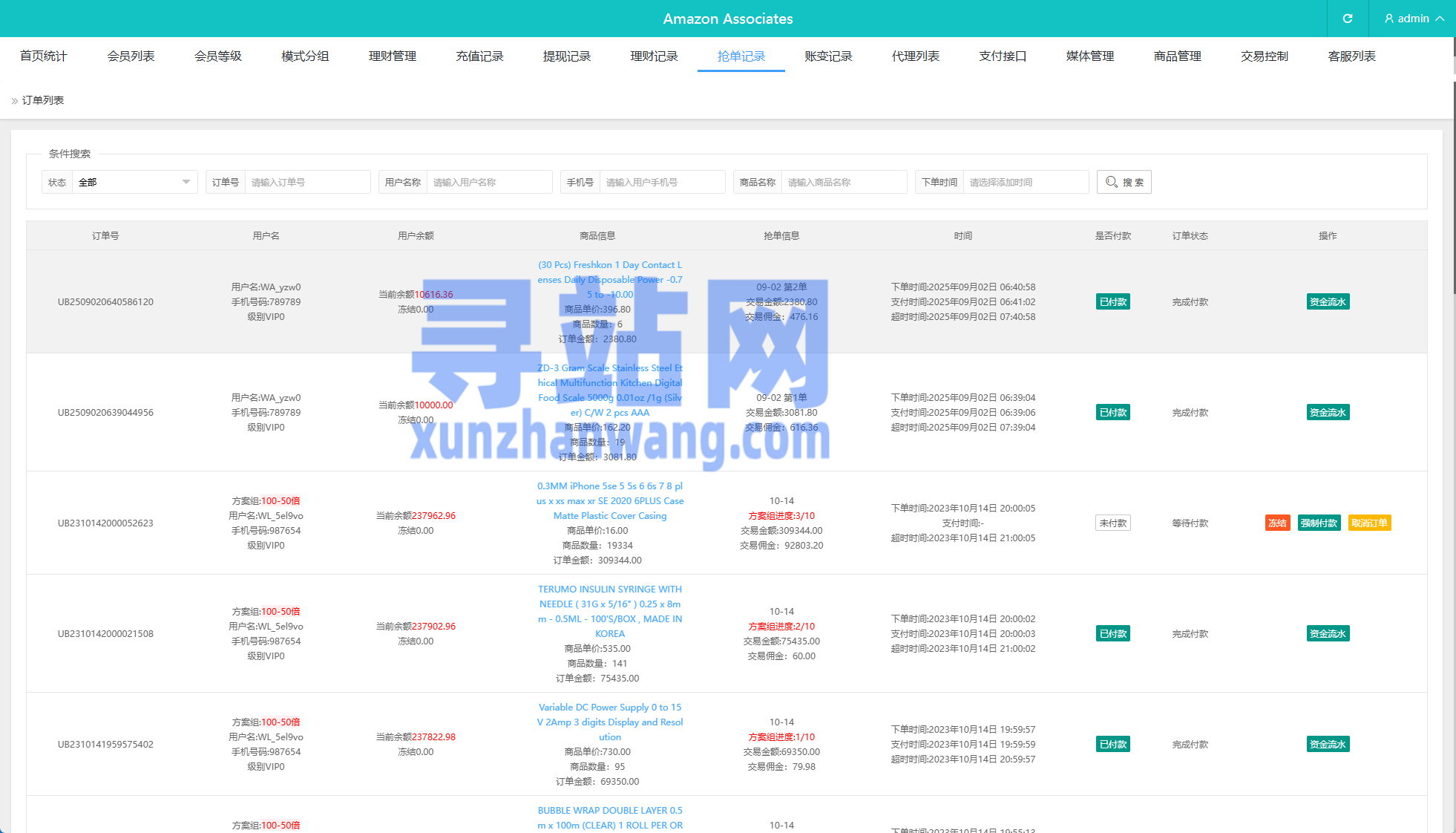Viewport: 1456px width, 833px height.
Task: Click 等待付款 status for order UB2310142000052623
Action: pos(1190,523)
